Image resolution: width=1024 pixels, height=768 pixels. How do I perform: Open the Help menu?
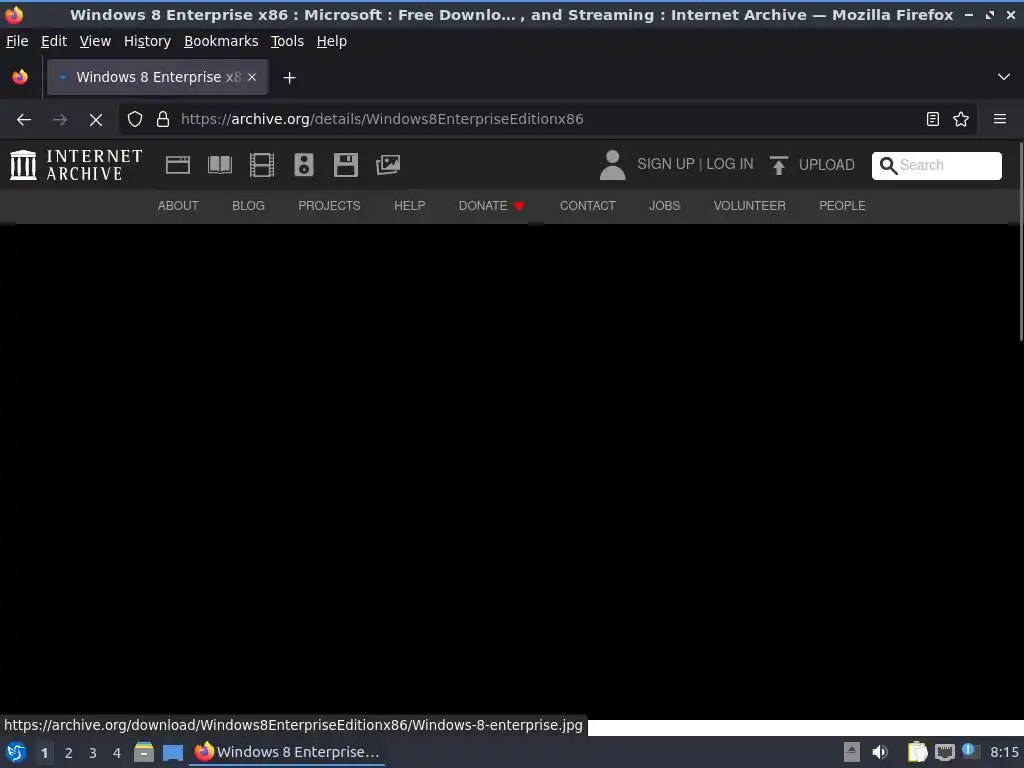(331, 41)
